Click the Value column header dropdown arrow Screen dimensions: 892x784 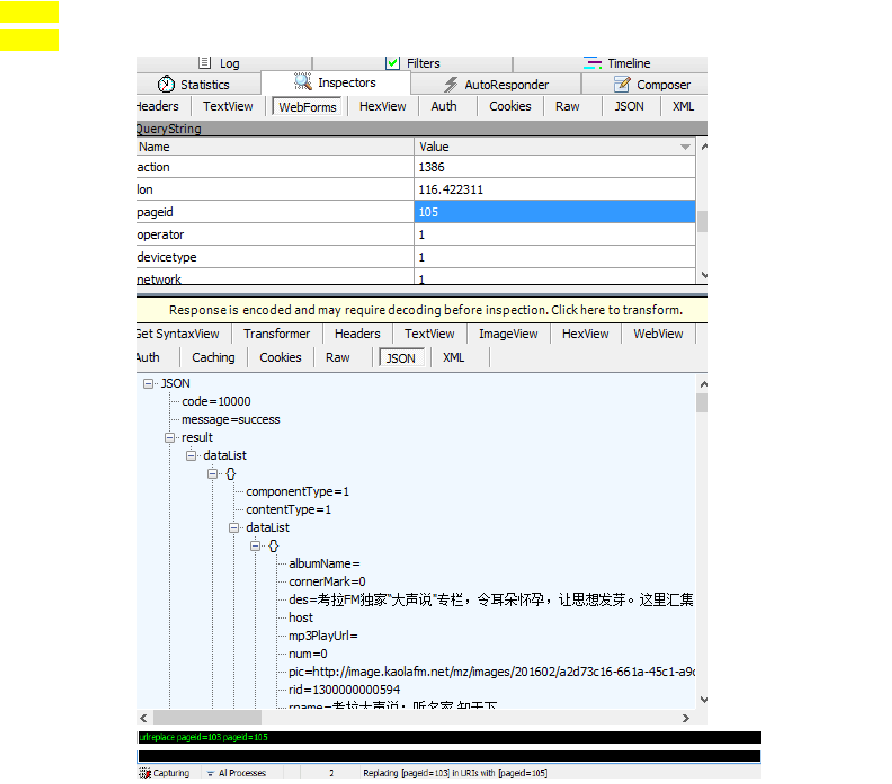pyautogui.click(x=685, y=147)
